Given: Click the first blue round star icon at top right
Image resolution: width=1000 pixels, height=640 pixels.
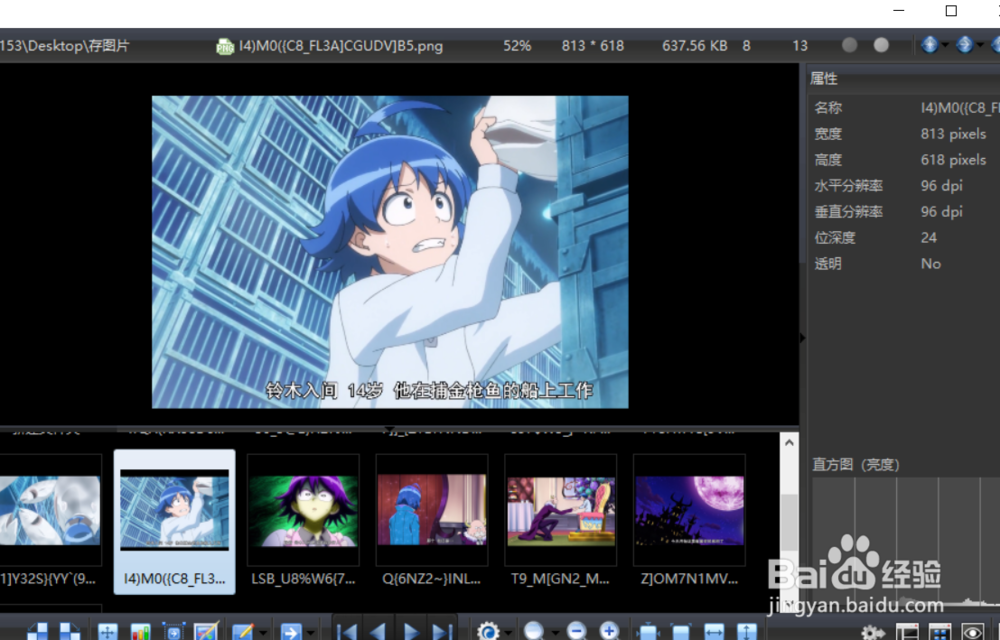Looking at the screenshot, I should point(929,45).
